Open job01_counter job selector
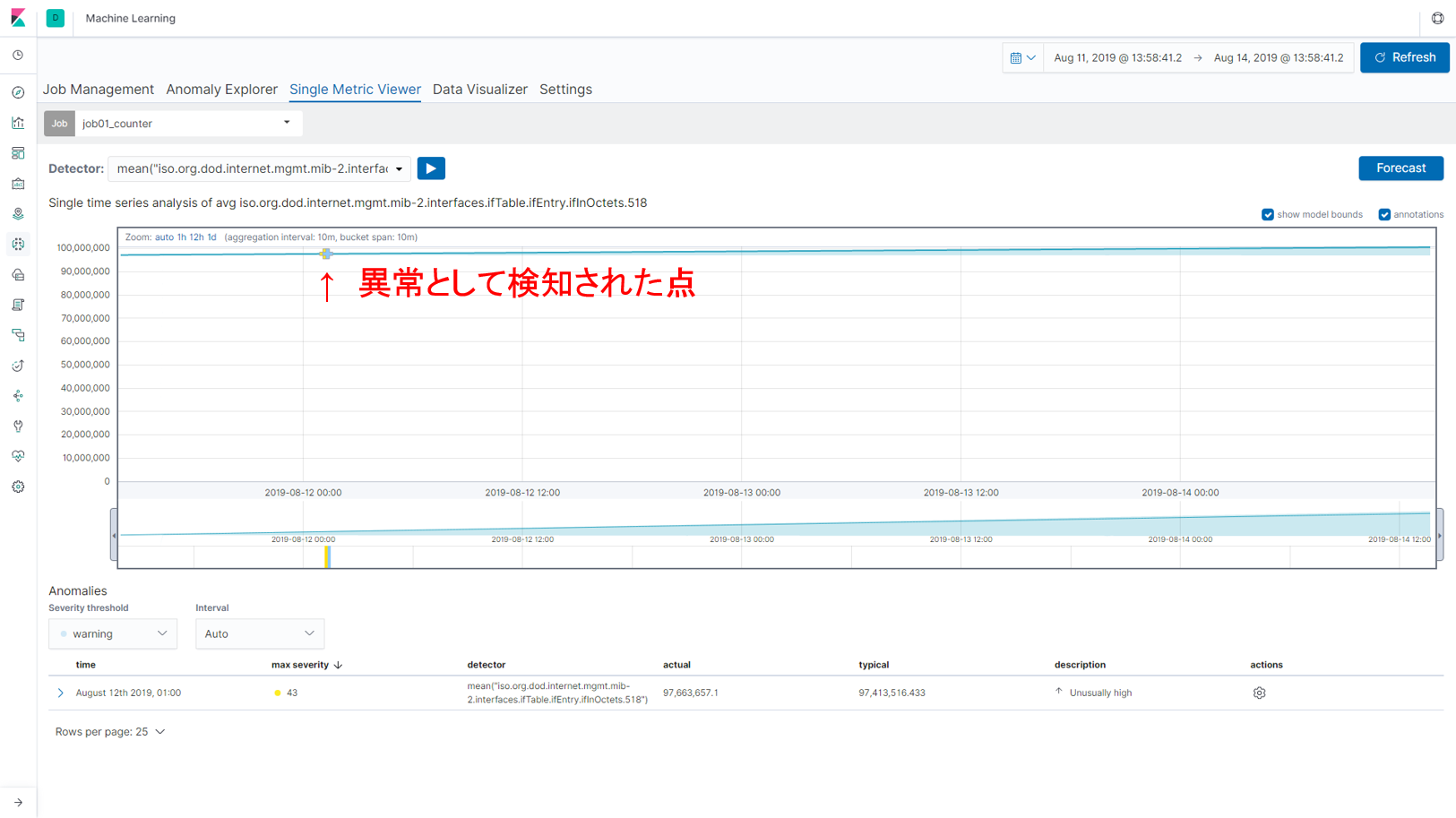The image size is (1456, 818). (187, 124)
